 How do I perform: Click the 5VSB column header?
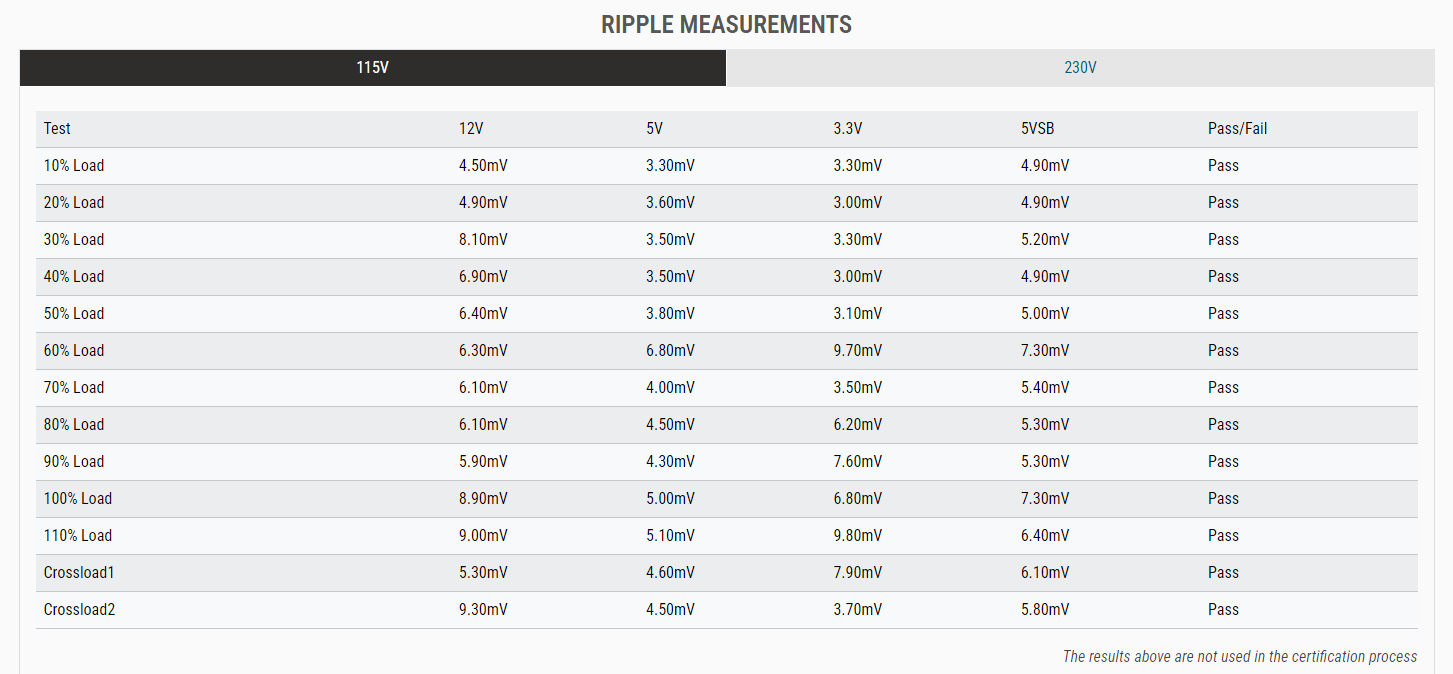pos(1038,129)
